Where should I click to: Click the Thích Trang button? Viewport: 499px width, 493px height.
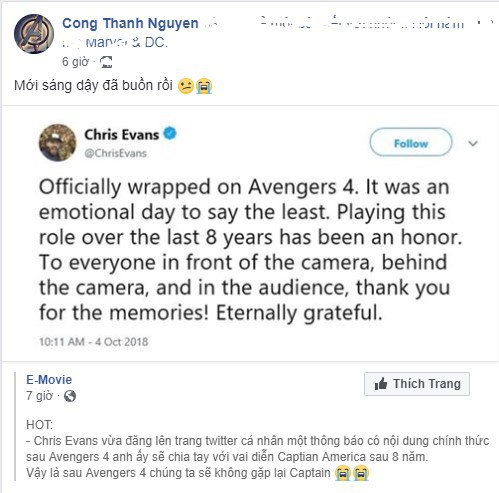click(417, 384)
